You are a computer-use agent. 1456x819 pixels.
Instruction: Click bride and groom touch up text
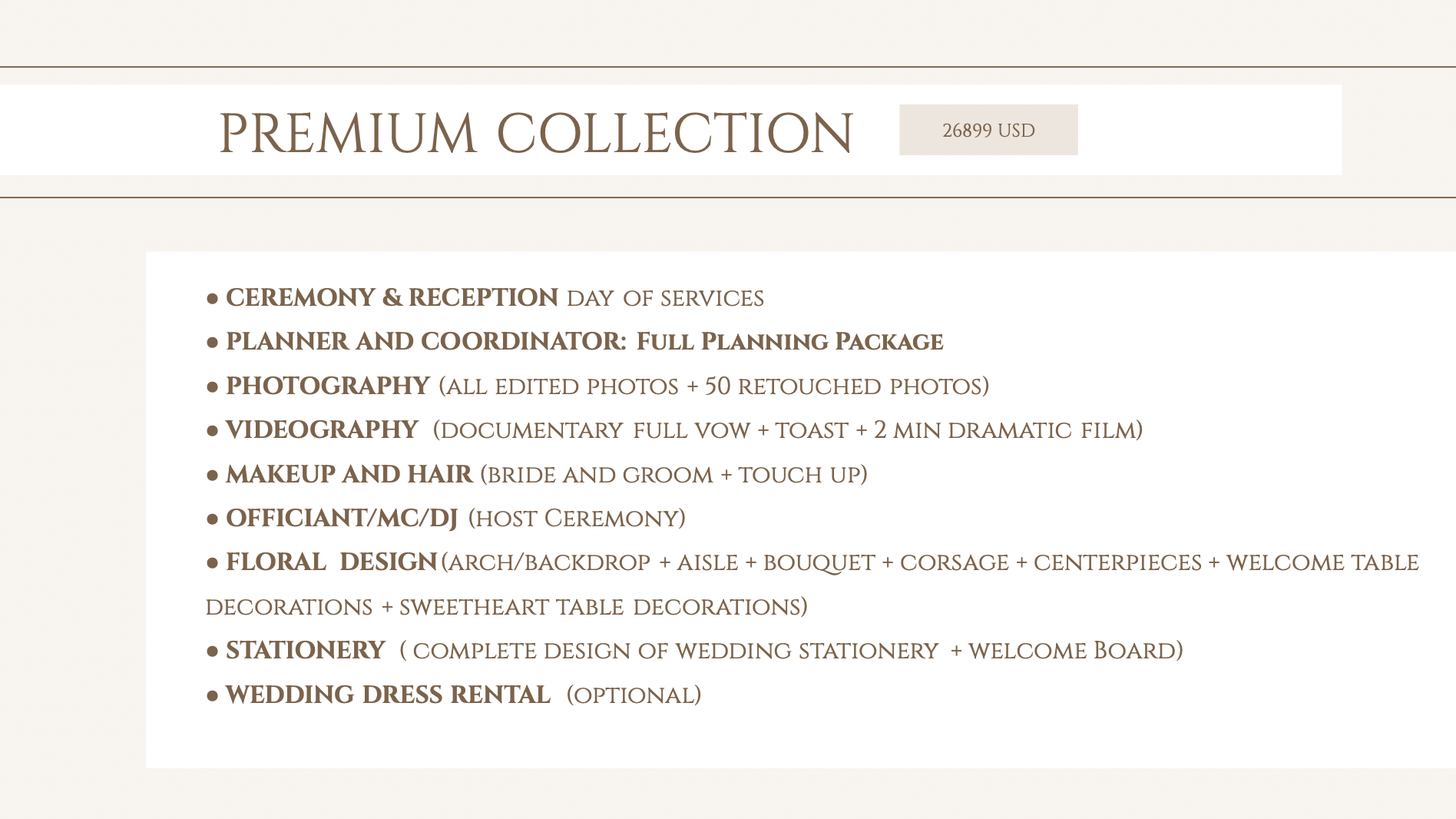coord(673,474)
